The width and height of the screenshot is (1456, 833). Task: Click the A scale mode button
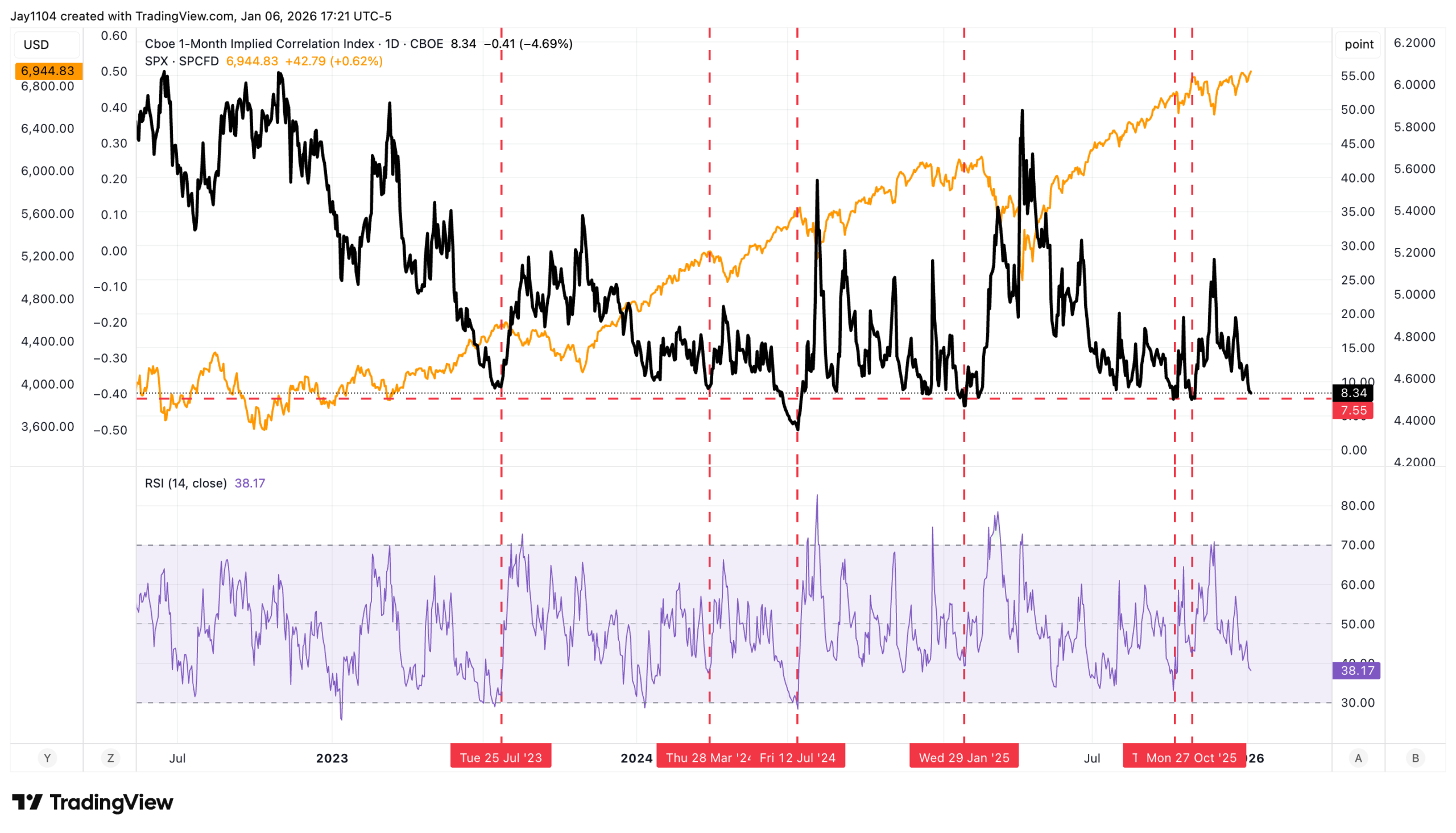click(1358, 758)
